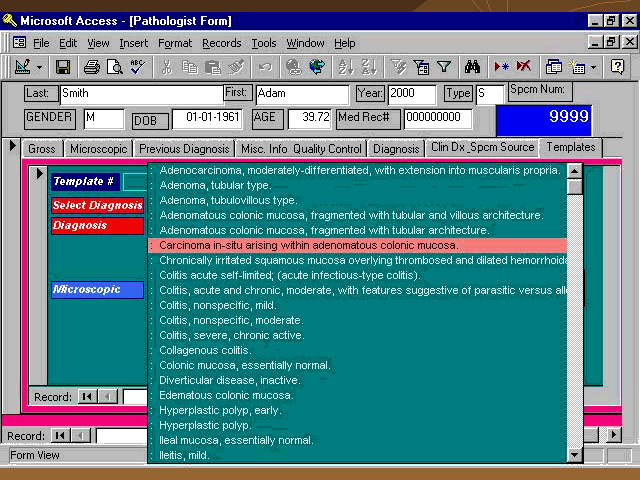Select "Collagenous colitis." from the diagnosis list

[205, 350]
